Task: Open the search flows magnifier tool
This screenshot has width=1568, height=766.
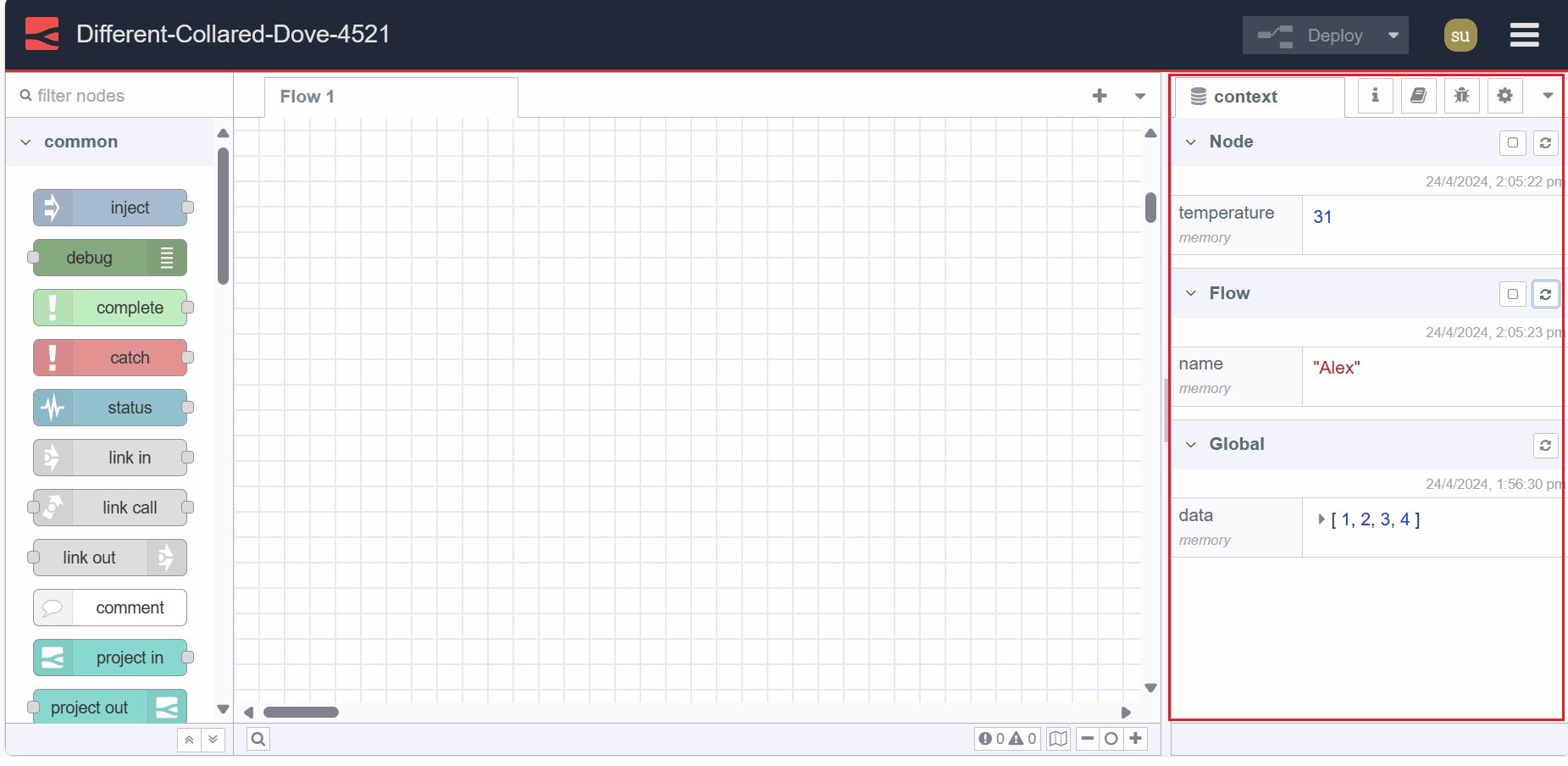Action: click(258, 739)
